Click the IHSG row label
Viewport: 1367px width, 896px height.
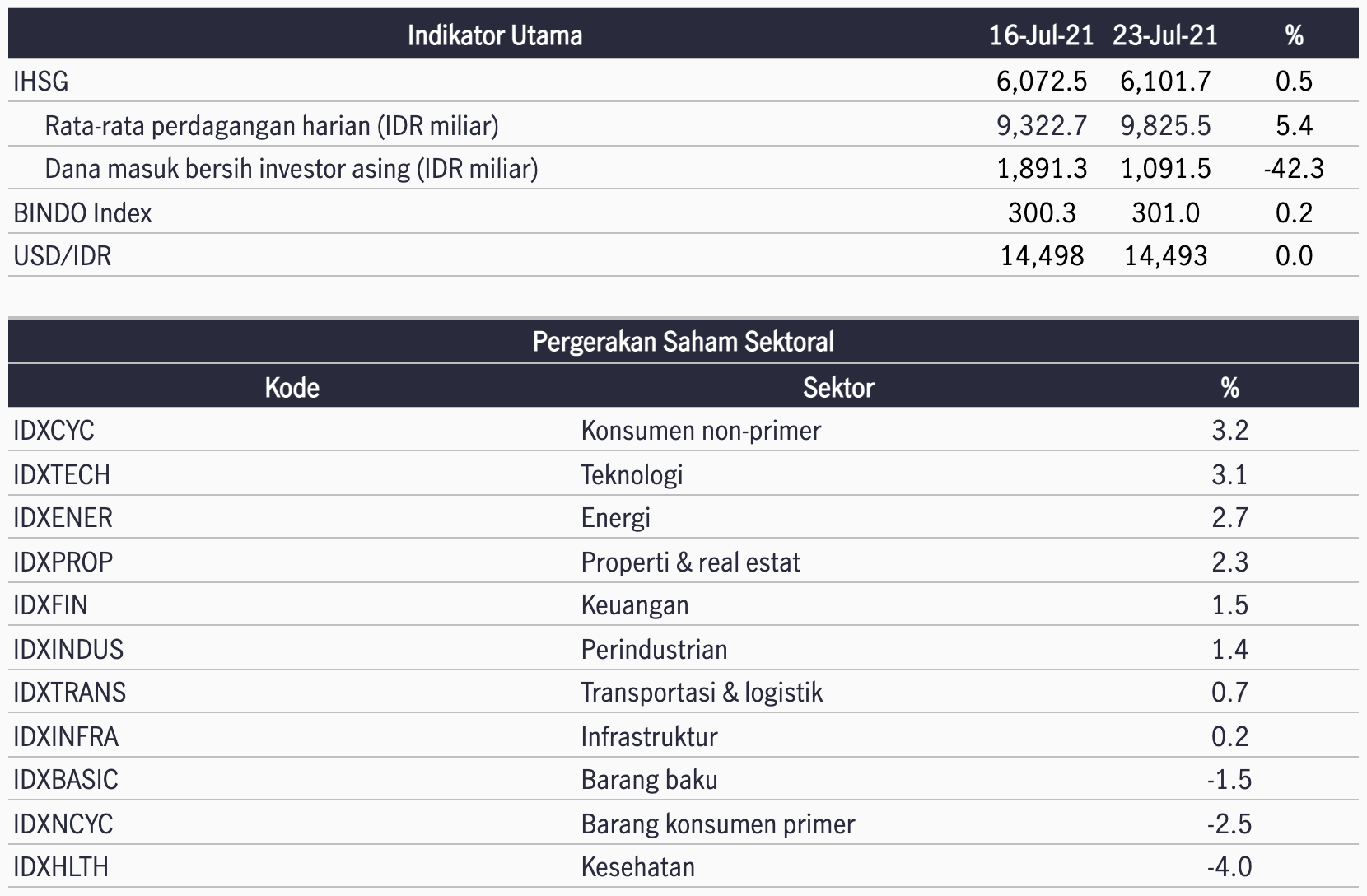coord(41,82)
